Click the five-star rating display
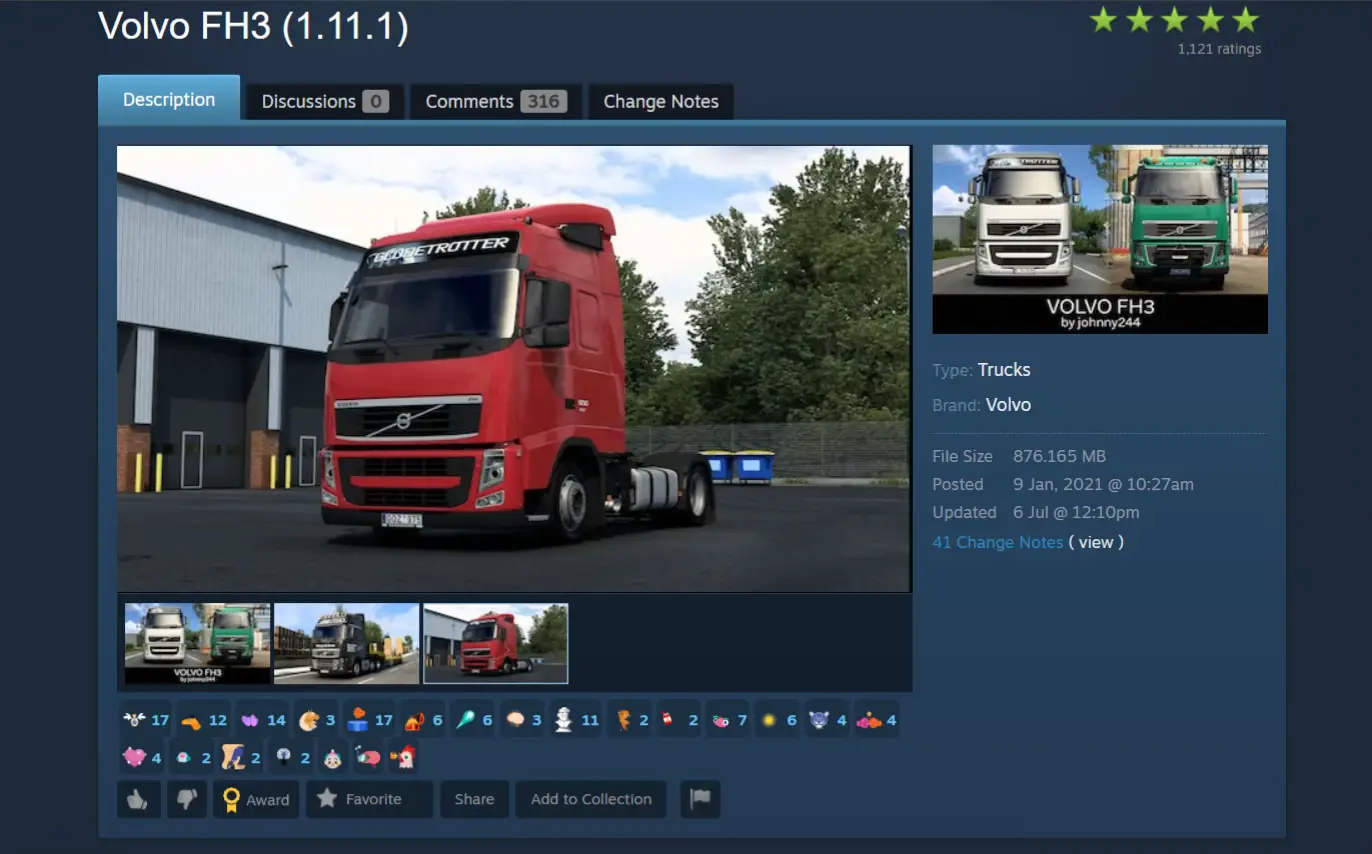This screenshot has height=854, width=1372. pos(1175,20)
